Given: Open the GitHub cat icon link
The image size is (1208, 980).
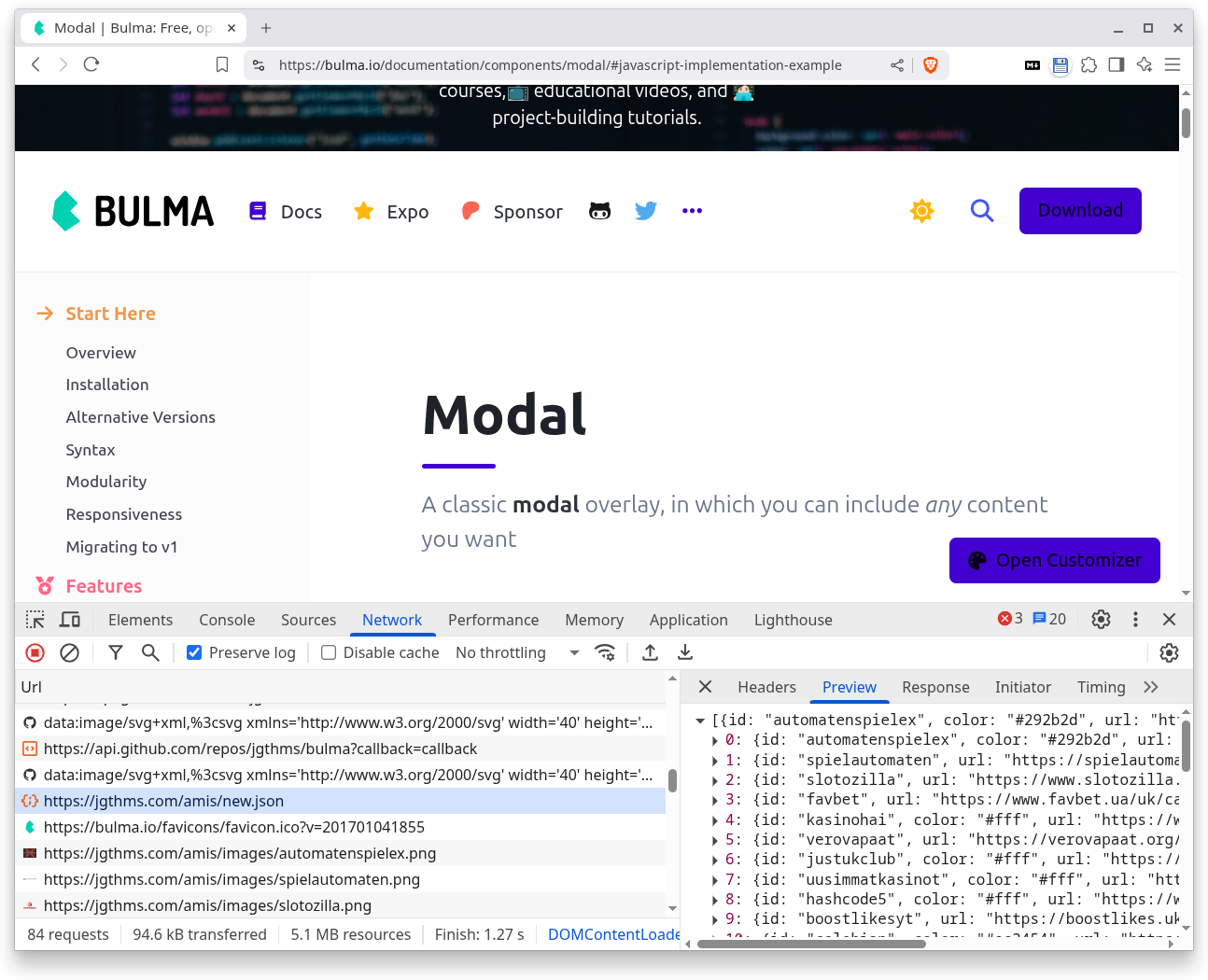Looking at the screenshot, I should [x=599, y=211].
